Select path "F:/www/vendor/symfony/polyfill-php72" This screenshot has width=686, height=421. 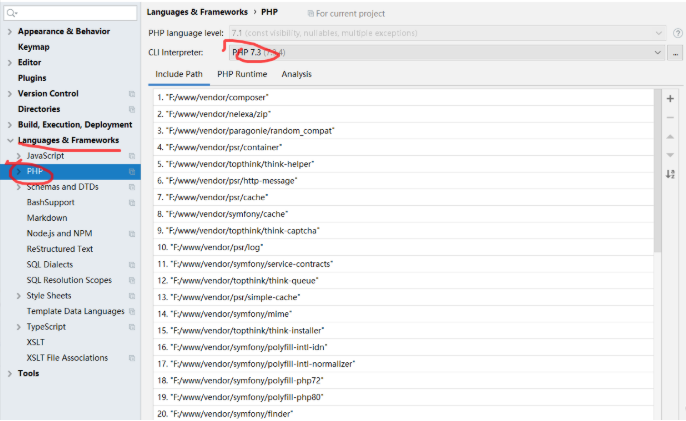point(403,380)
